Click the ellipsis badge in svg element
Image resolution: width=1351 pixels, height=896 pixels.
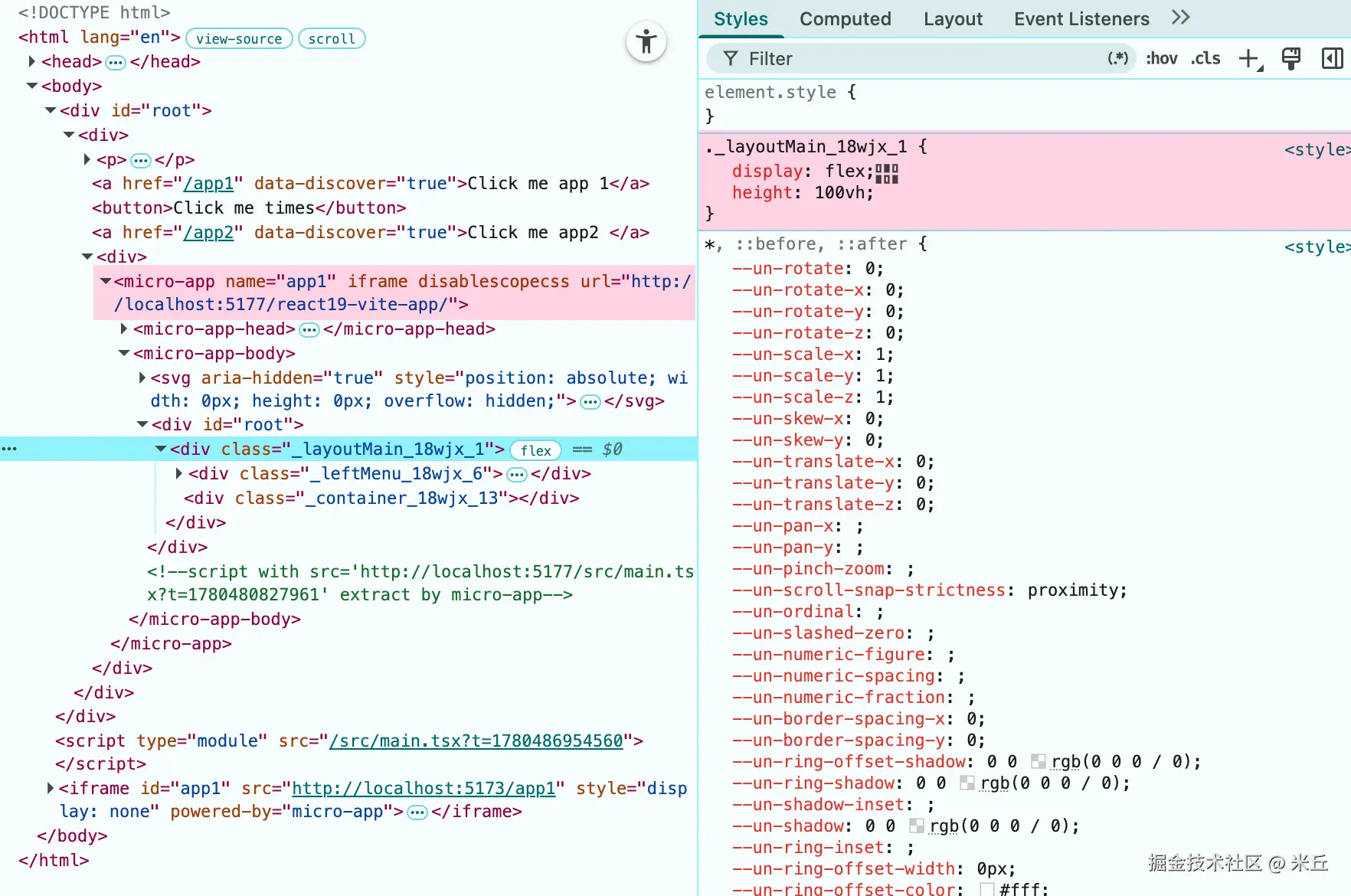(590, 402)
